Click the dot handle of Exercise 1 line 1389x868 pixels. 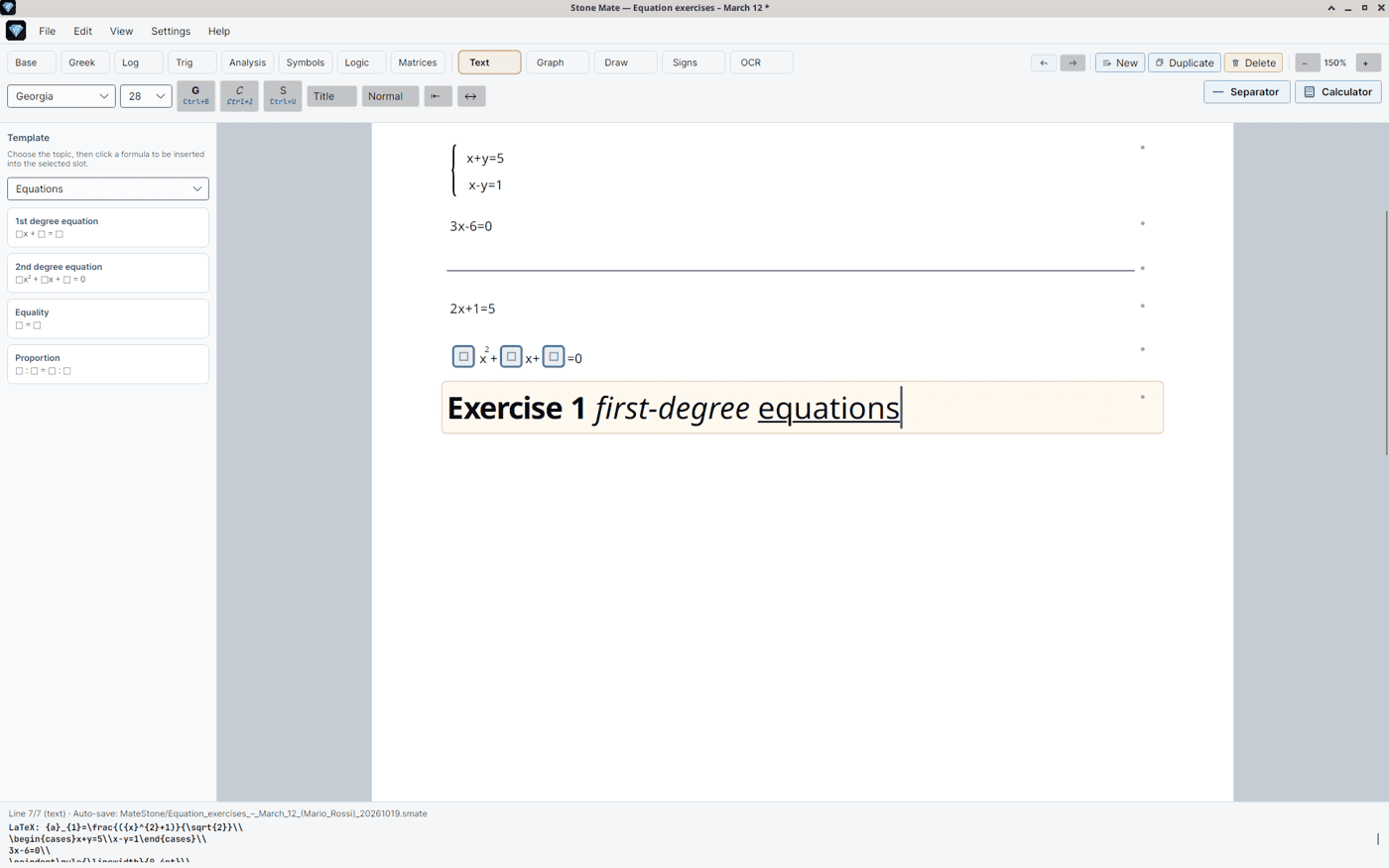1143,397
